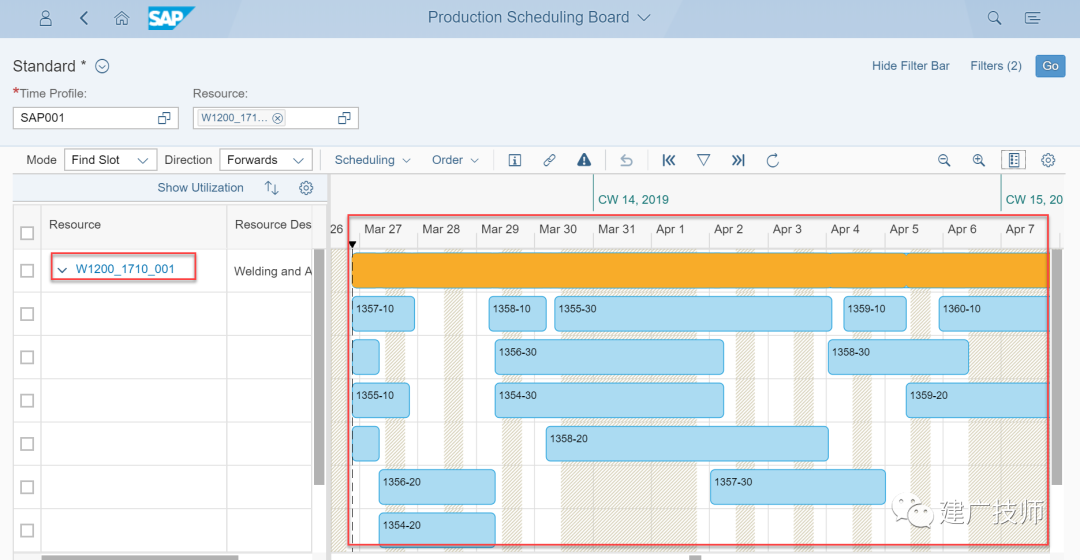Viewport: 1080px width, 560px height.
Task: Remove the W1200_171... resource token
Action: tap(278, 118)
